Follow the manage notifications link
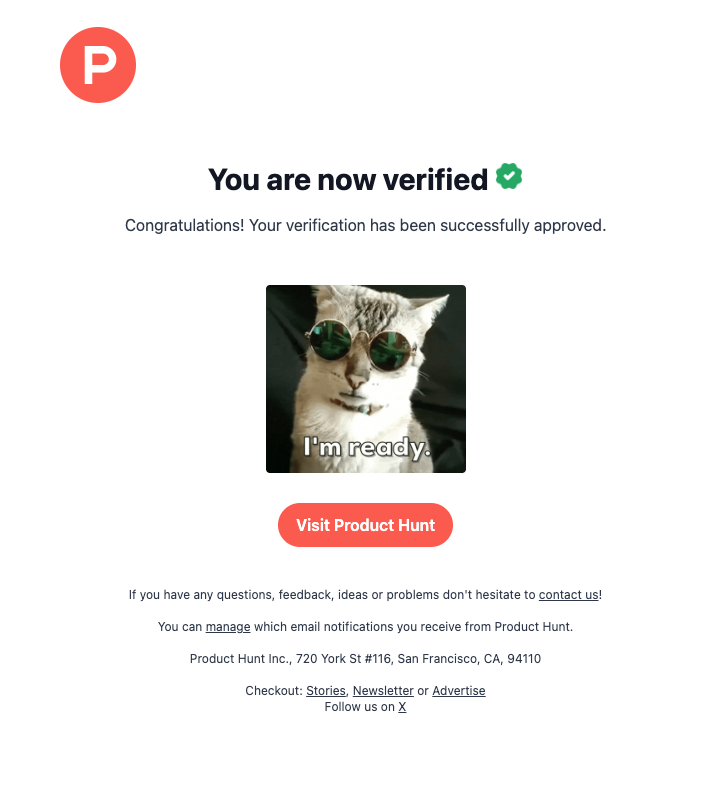720x787 pixels. 227,627
